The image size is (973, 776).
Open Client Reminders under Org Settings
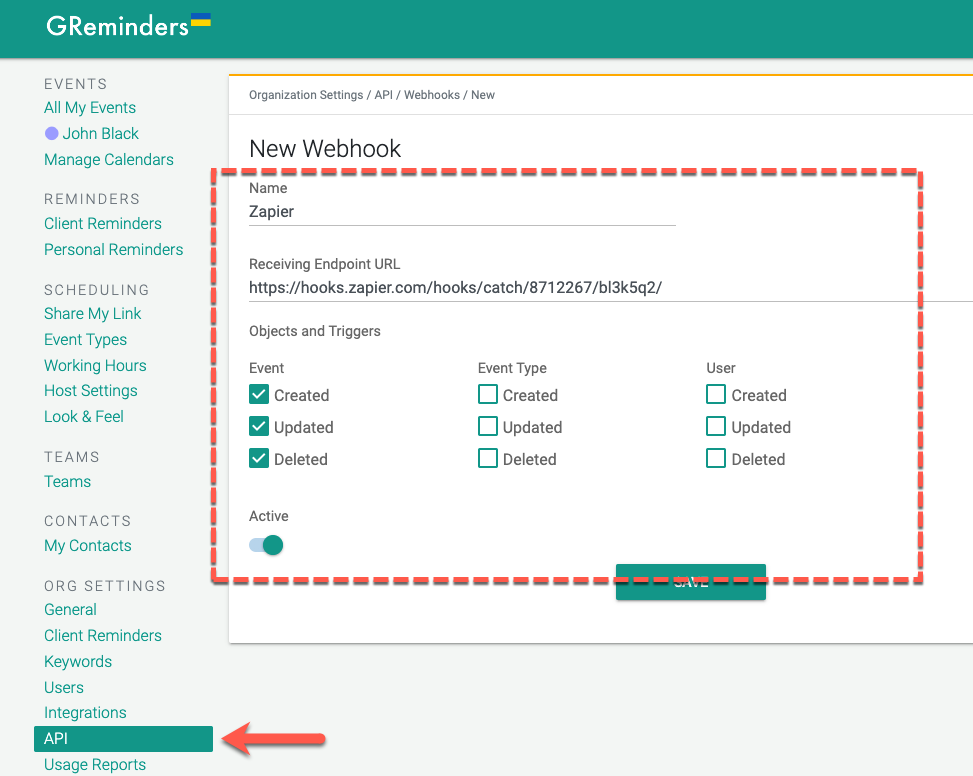pos(103,635)
